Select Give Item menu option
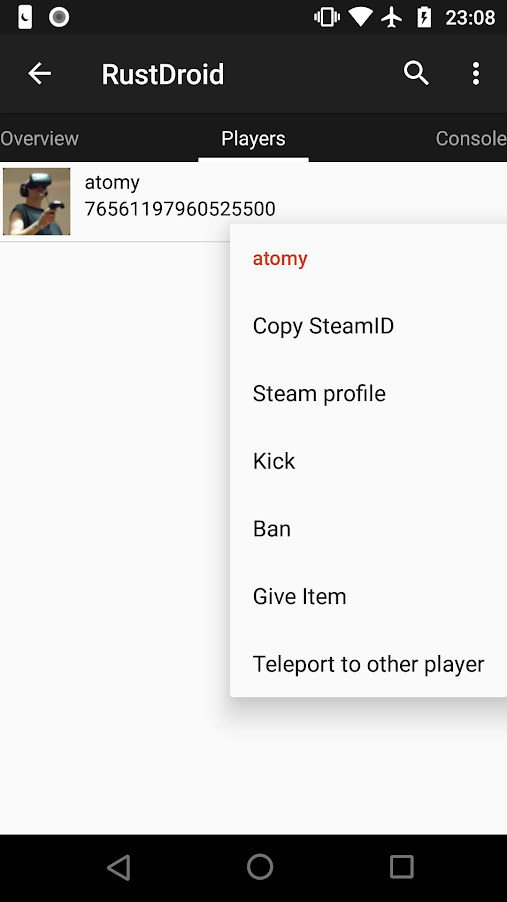The image size is (507, 902). [368, 596]
